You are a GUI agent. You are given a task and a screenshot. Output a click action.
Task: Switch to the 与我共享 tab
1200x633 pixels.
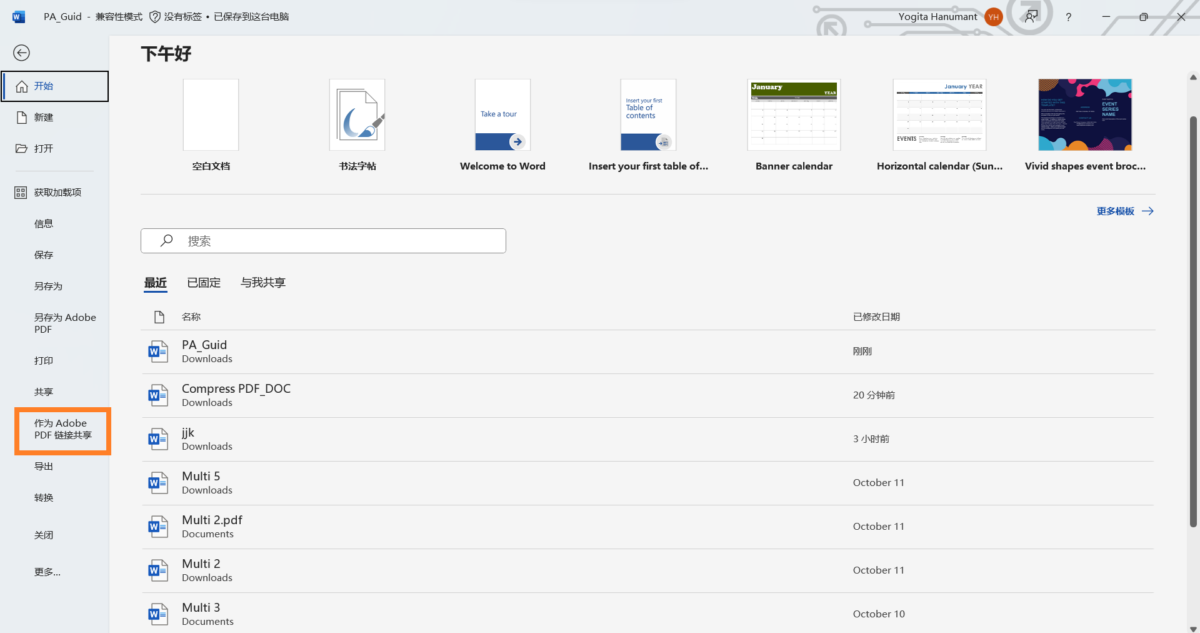(263, 283)
